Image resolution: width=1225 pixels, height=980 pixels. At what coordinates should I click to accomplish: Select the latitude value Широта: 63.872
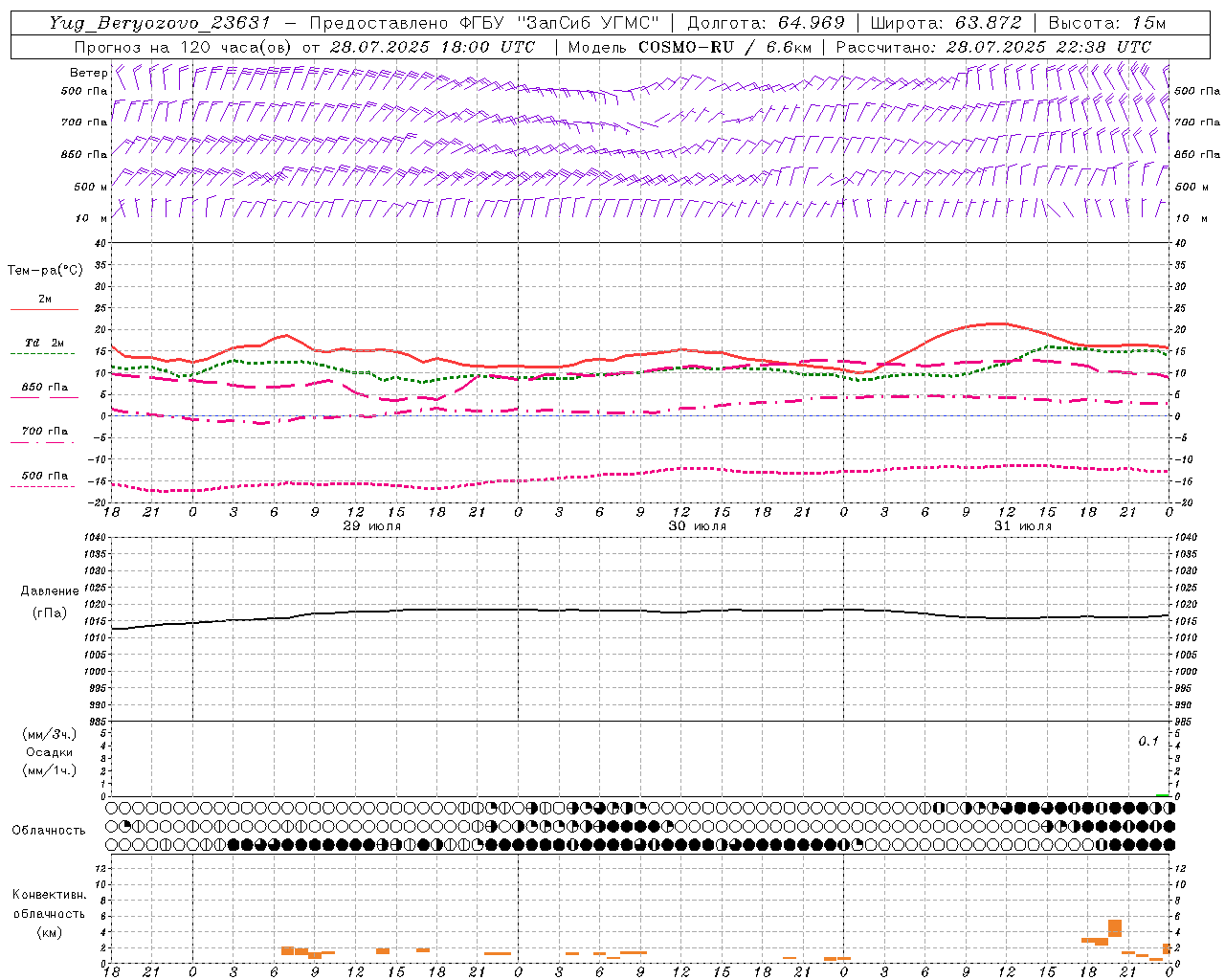946,23
